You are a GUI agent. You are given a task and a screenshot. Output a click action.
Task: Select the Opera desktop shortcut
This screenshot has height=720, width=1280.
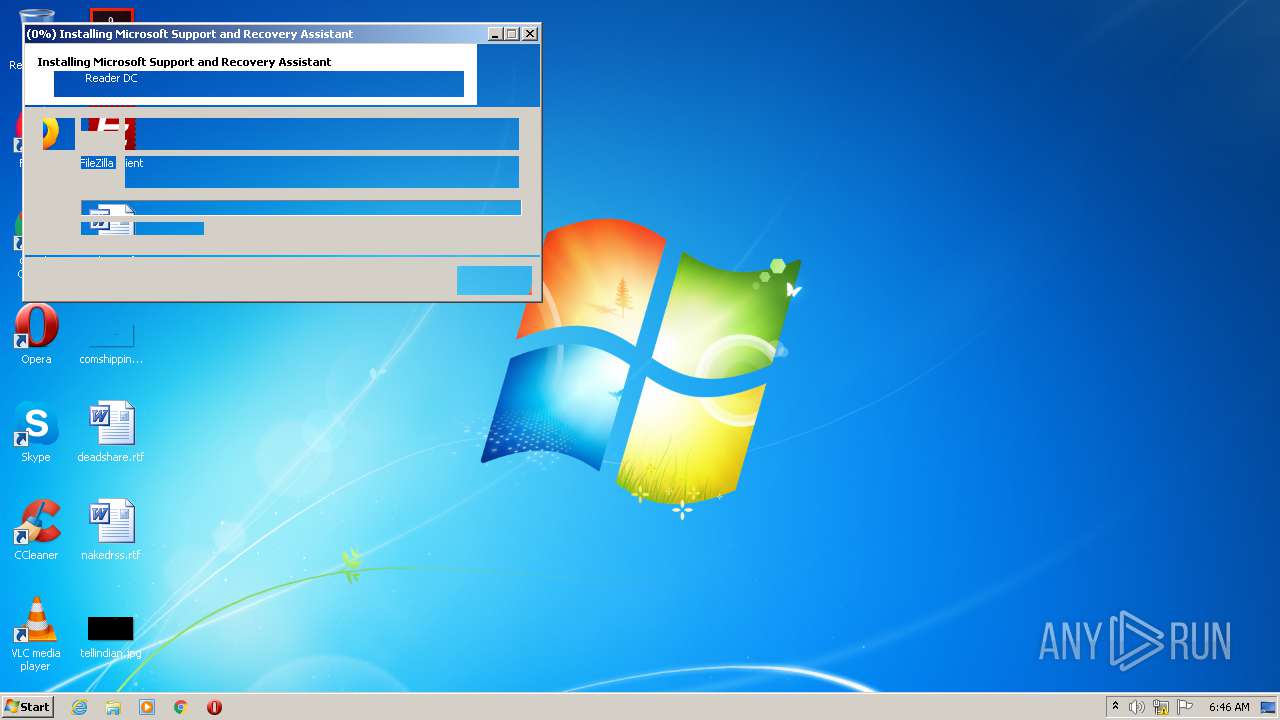pos(36,335)
